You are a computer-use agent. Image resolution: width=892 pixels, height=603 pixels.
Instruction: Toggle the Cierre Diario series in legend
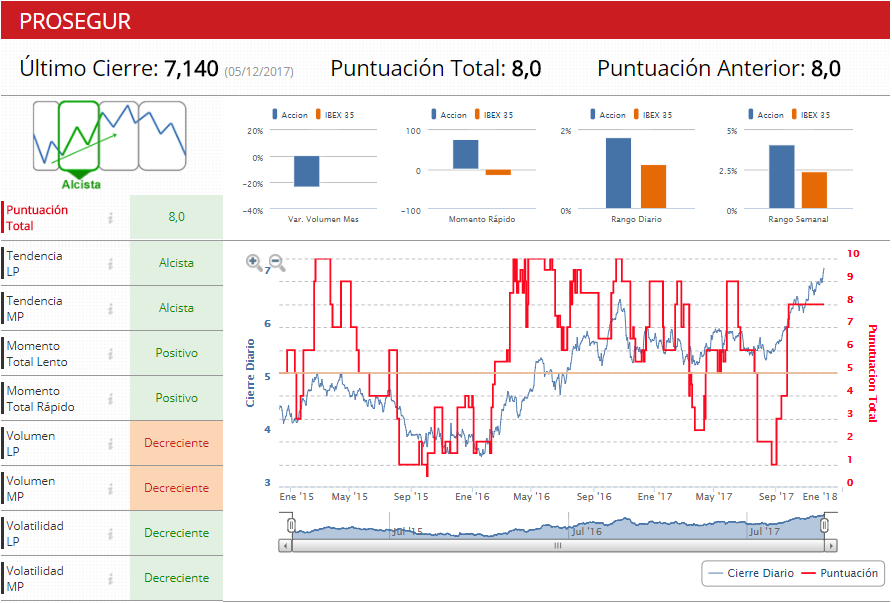751,573
